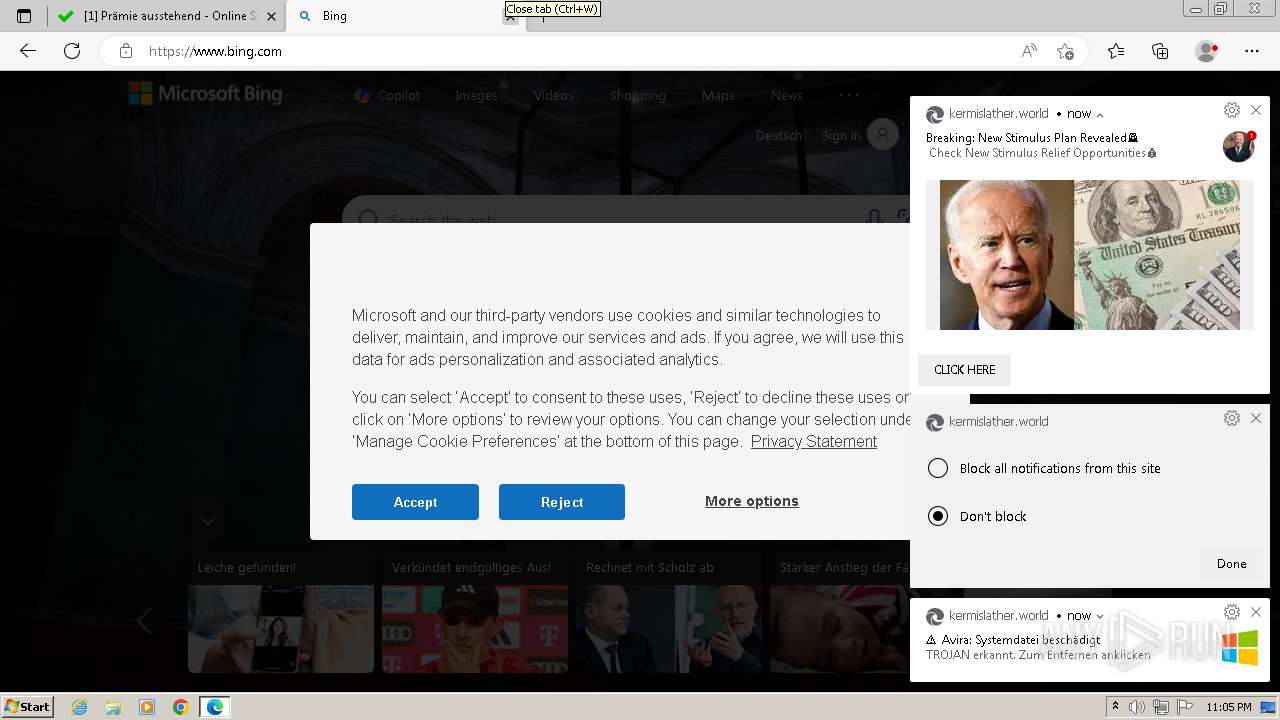Click the address bar URL

click(x=215, y=51)
